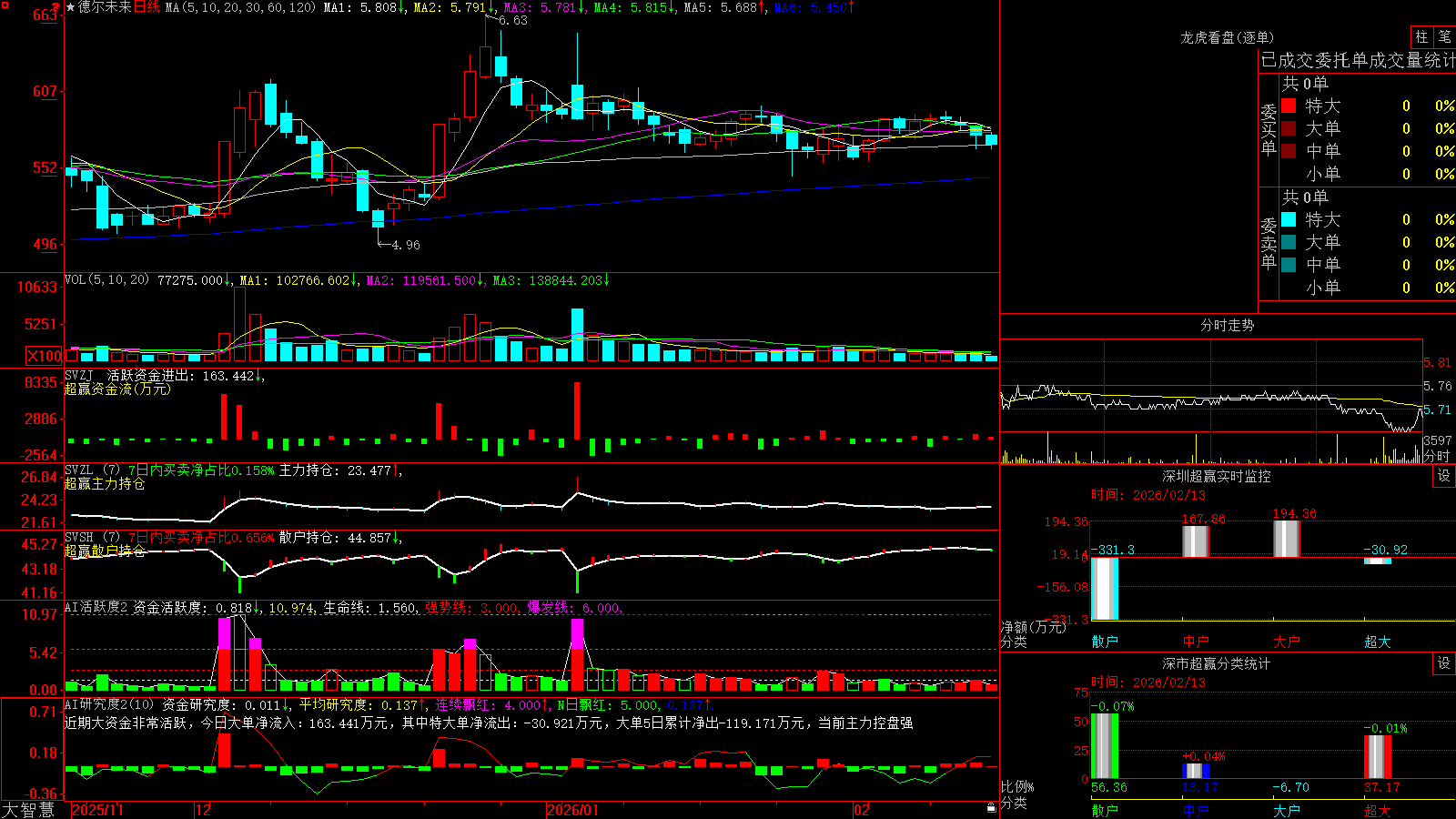Screen dimensions: 1456x819
Task: Click the X100 volume unit box
Action: (x=44, y=356)
